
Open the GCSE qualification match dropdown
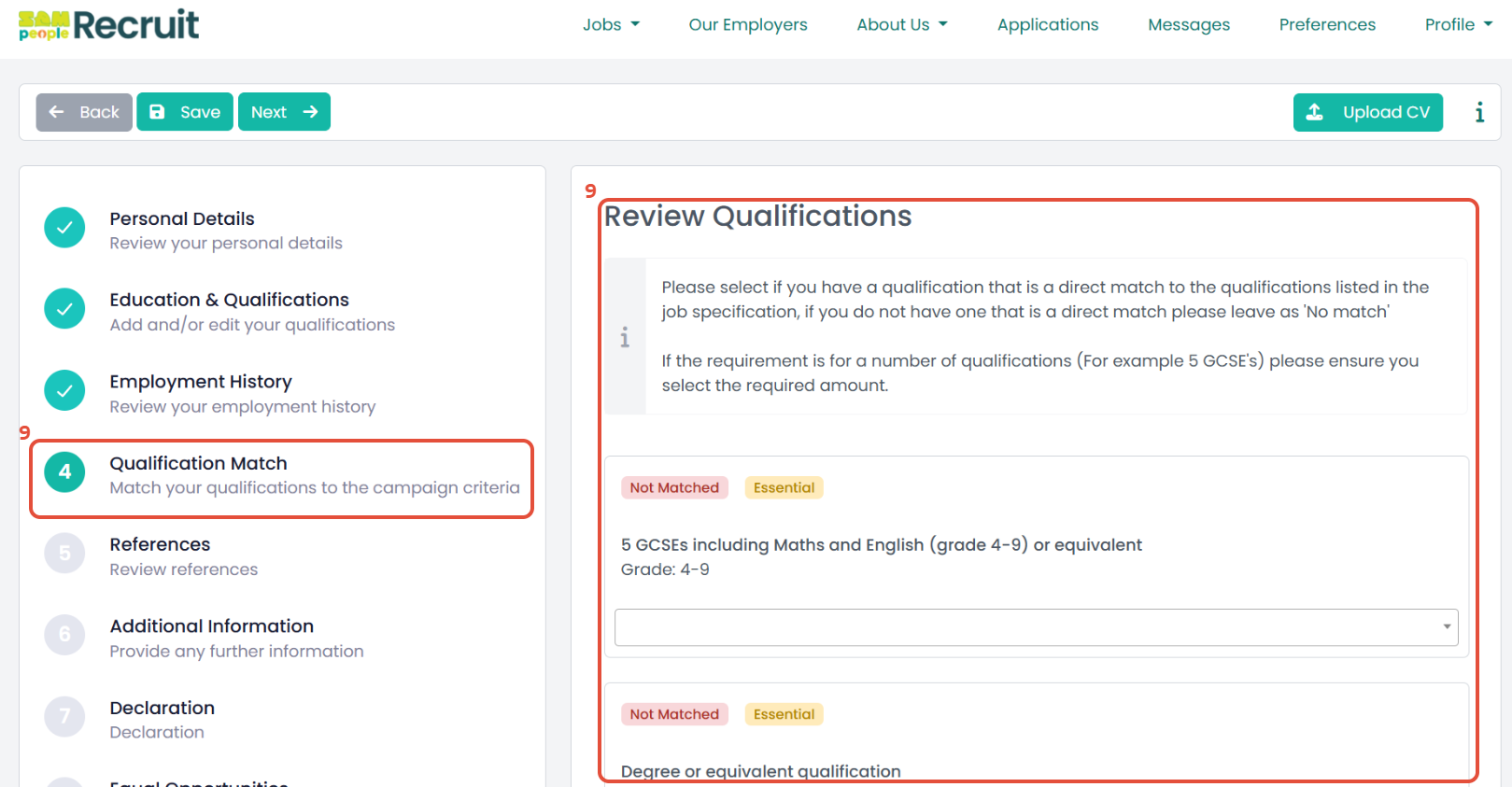tap(1037, 627)
